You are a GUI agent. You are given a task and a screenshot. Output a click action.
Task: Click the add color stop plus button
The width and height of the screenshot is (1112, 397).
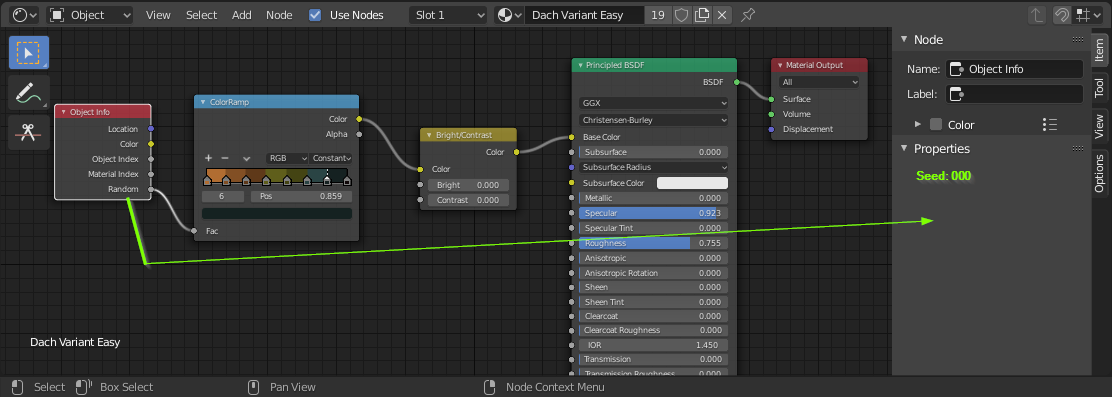click(x=208, y=158)
